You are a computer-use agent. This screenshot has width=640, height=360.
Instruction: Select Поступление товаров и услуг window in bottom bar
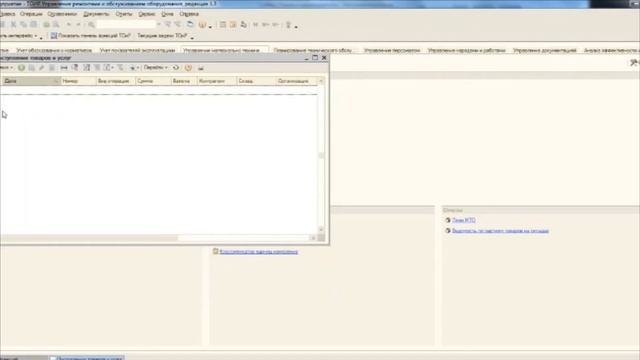tap(87, 358)
